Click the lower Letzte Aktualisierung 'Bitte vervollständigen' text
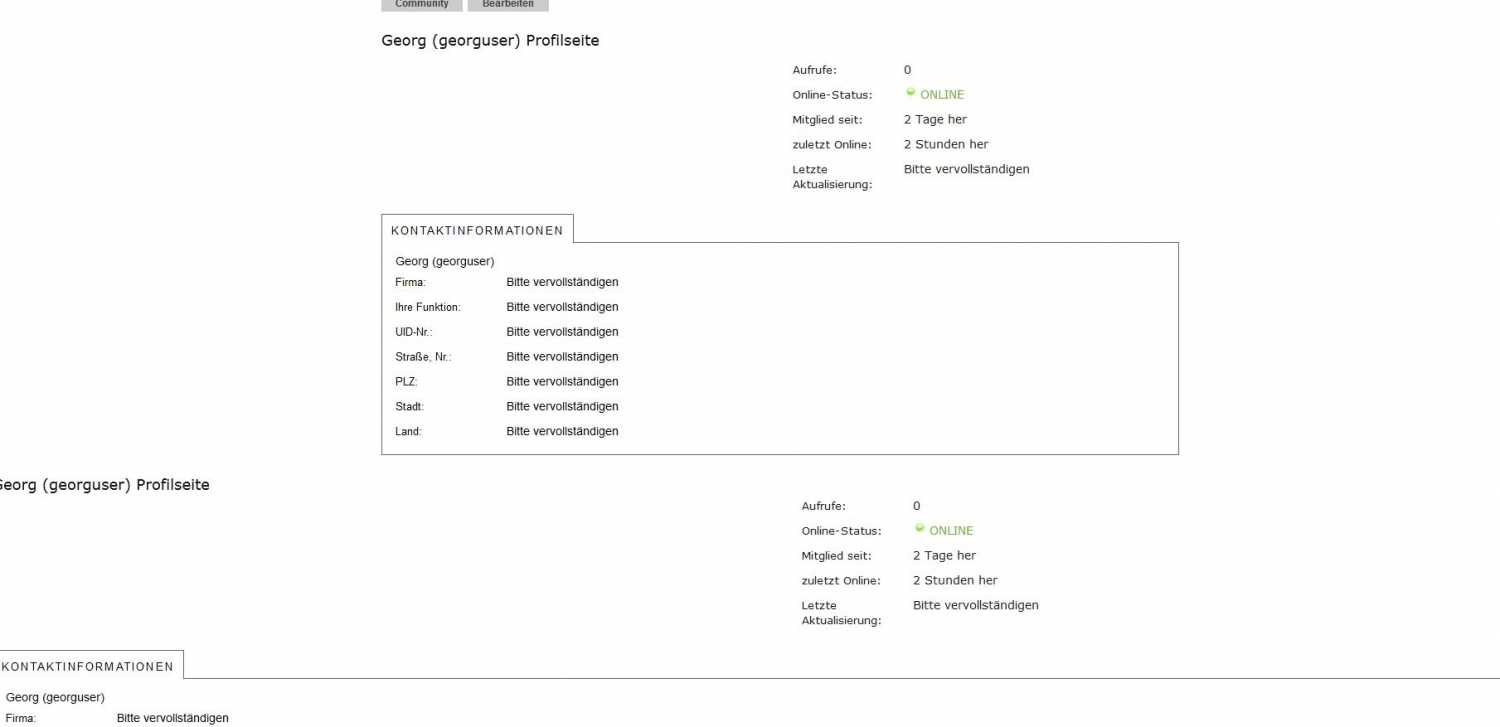The image size is (1500, 727). tap(976, 605)
